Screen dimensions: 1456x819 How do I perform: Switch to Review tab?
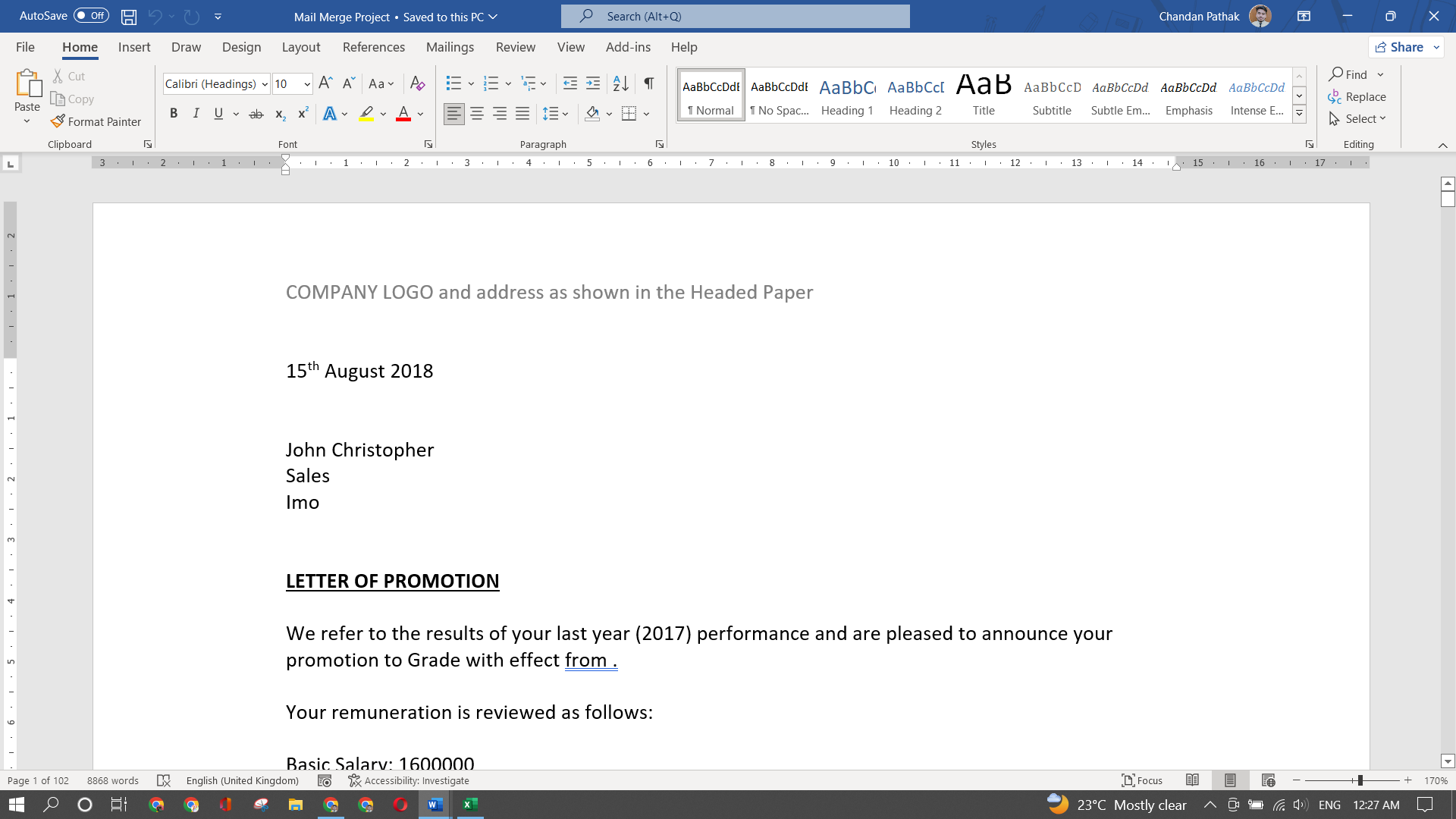point(516,47)
